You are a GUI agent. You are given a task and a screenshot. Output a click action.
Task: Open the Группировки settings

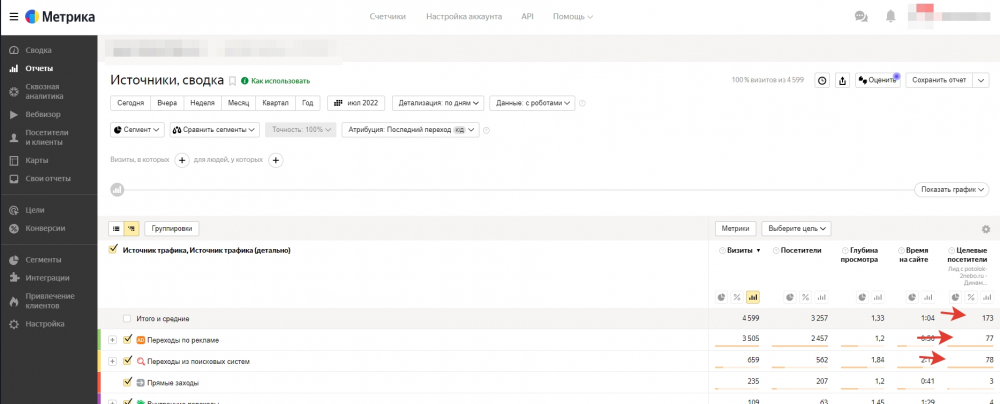pyautogui.click(x=172, y=228)
